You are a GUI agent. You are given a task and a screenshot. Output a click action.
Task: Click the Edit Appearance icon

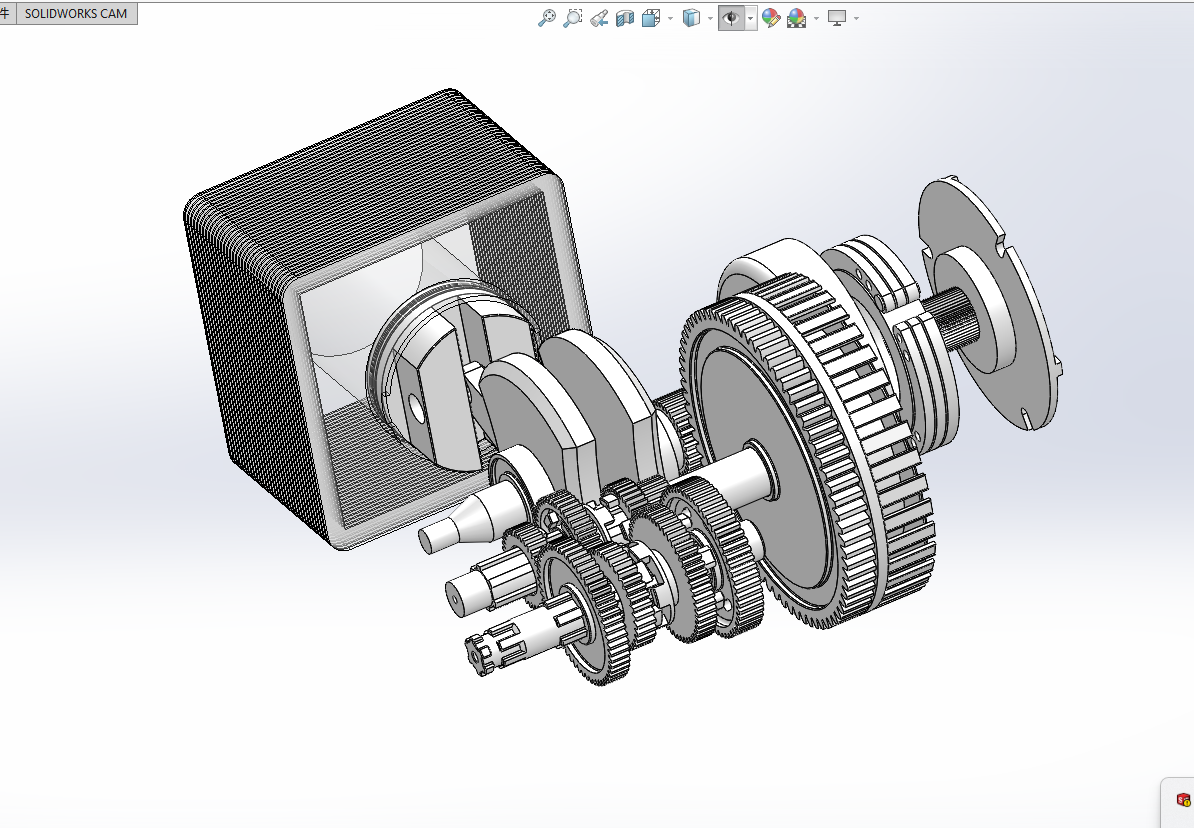[x=771, y=18]
